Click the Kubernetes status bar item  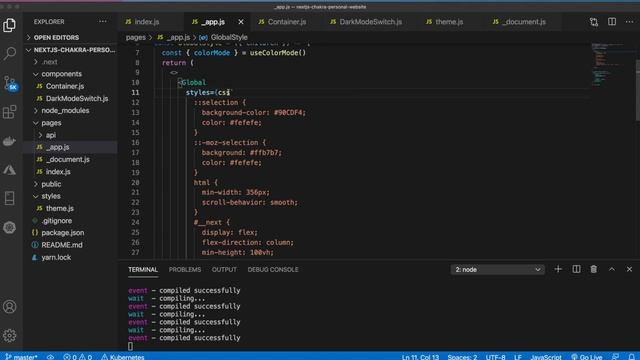point(122,357)
